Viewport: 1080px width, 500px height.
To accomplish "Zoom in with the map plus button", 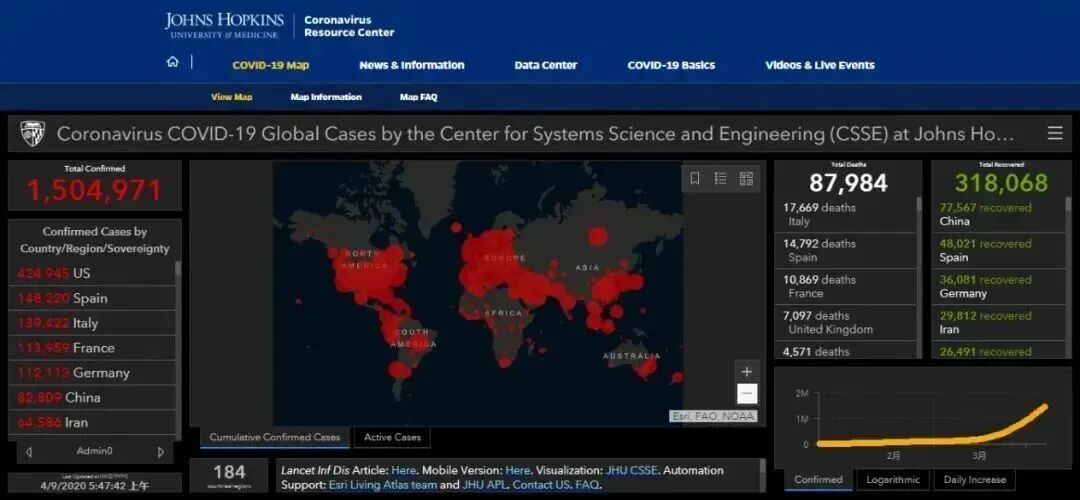I will coord(746,372).
